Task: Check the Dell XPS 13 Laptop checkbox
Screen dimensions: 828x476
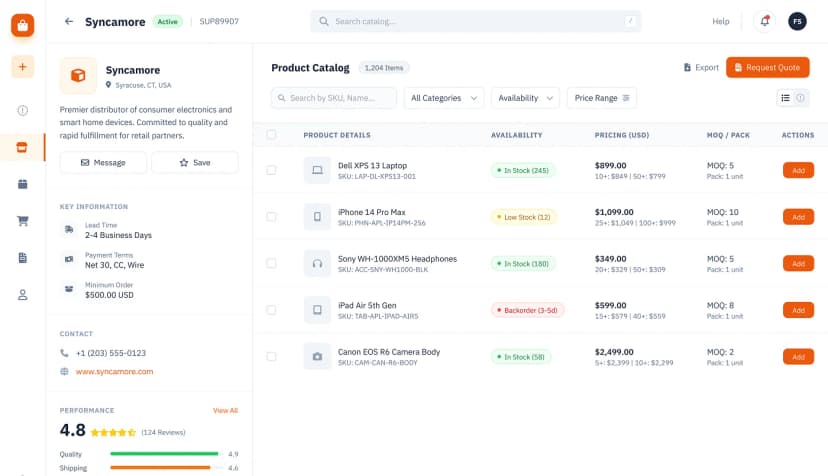Action: [271, 170]
